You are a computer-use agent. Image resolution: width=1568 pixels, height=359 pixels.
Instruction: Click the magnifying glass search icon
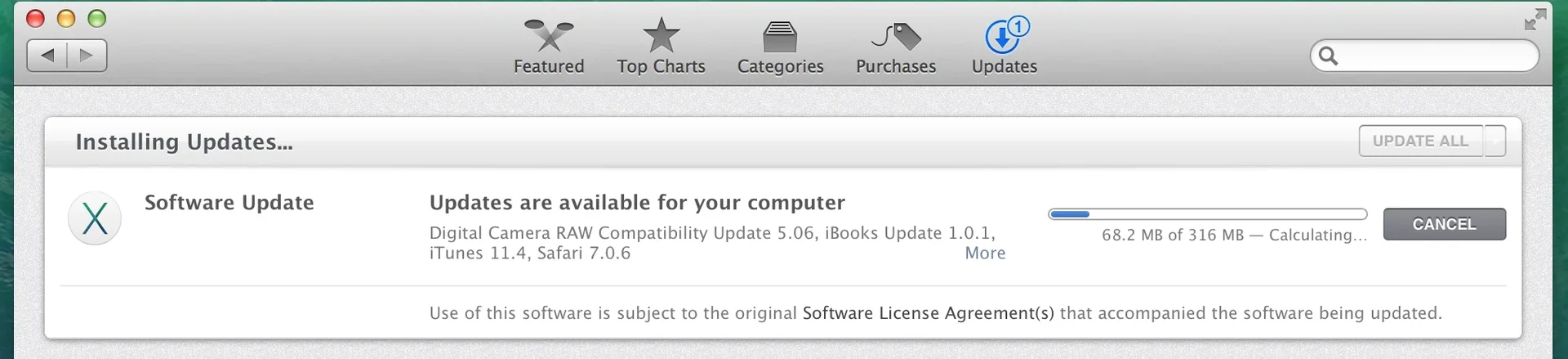point(1329,56)
